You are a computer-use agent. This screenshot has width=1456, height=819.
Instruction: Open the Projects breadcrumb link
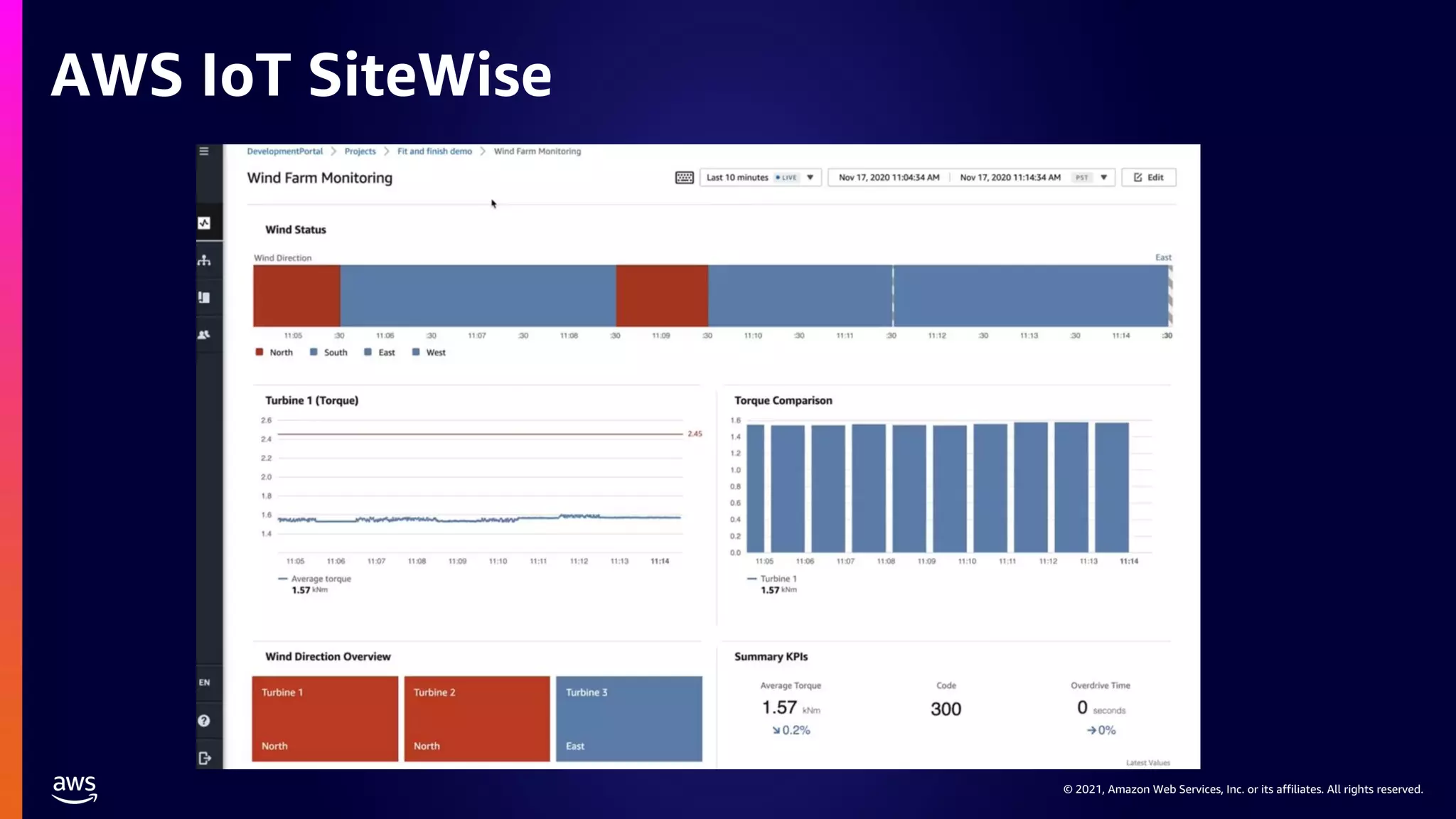click(x=360, y=151)
